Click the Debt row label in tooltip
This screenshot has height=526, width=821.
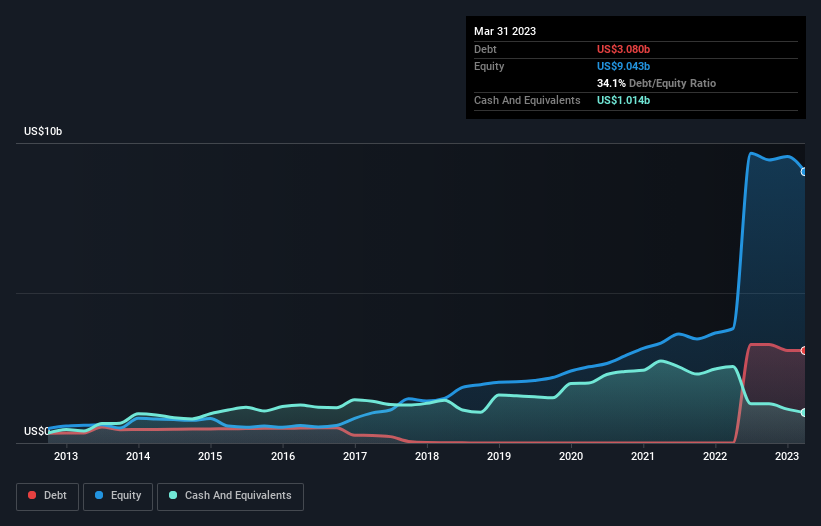pyautogui.click(x=485, y=49)
